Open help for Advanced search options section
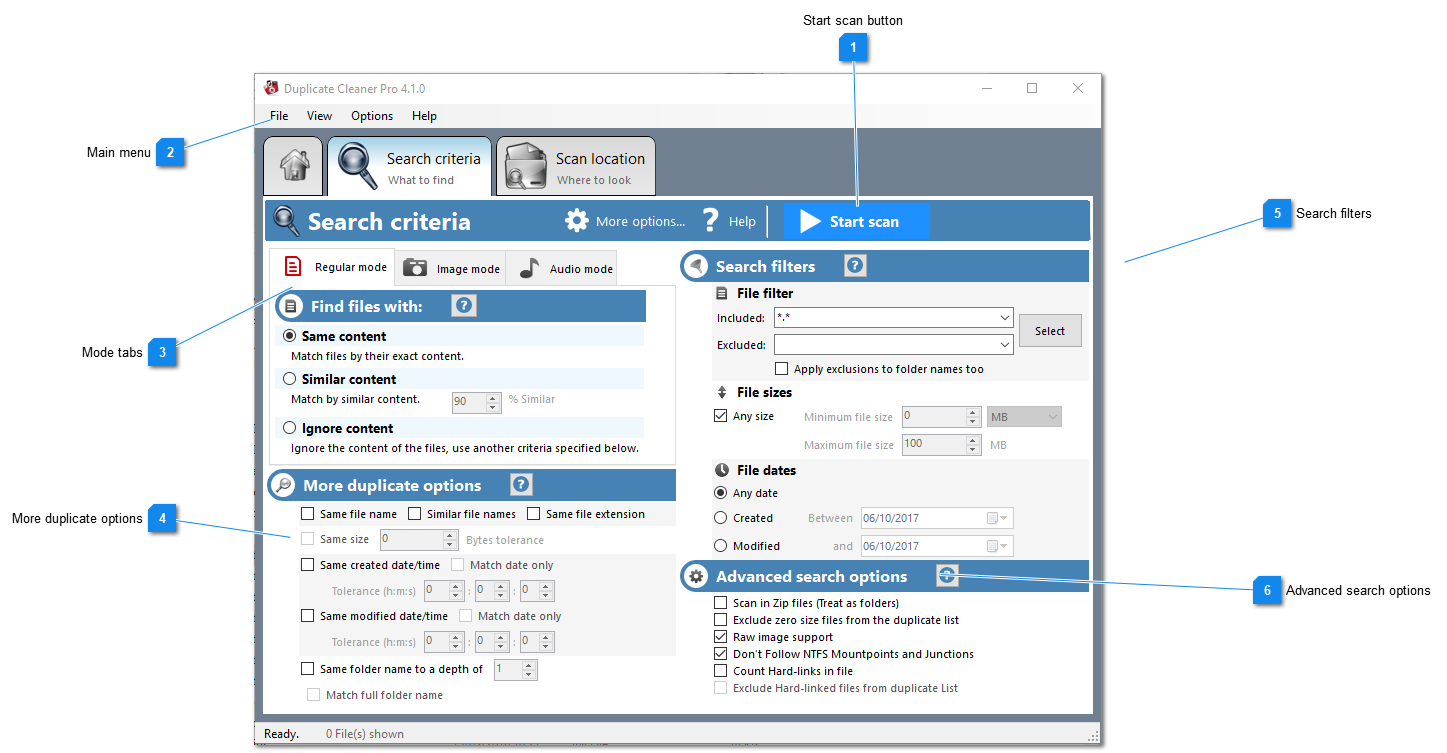 [947, 575]
